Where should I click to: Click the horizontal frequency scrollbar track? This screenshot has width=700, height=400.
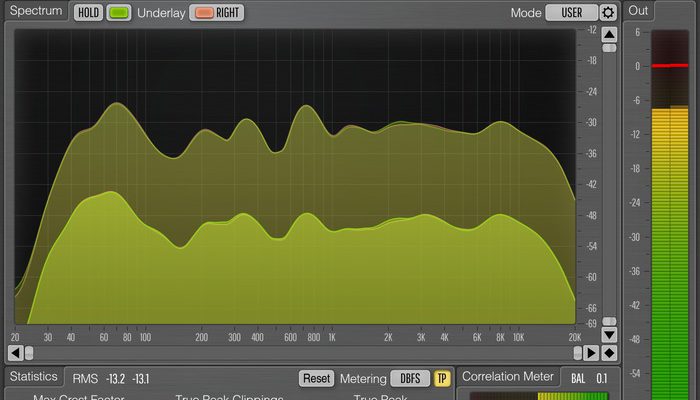[300, 353]
